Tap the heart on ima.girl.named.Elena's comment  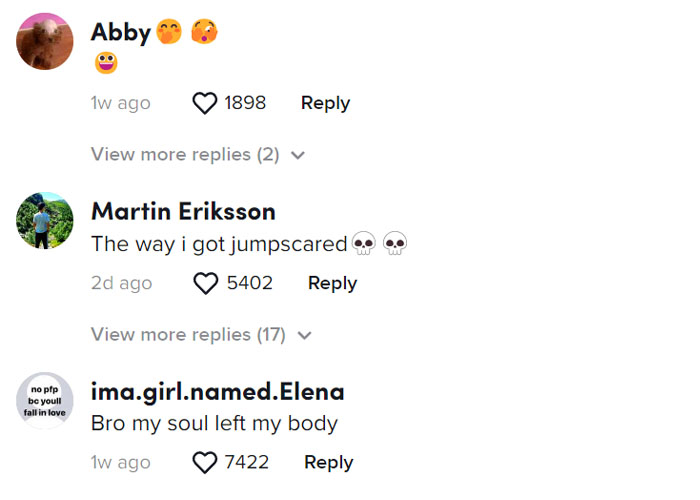click(204, 462)
